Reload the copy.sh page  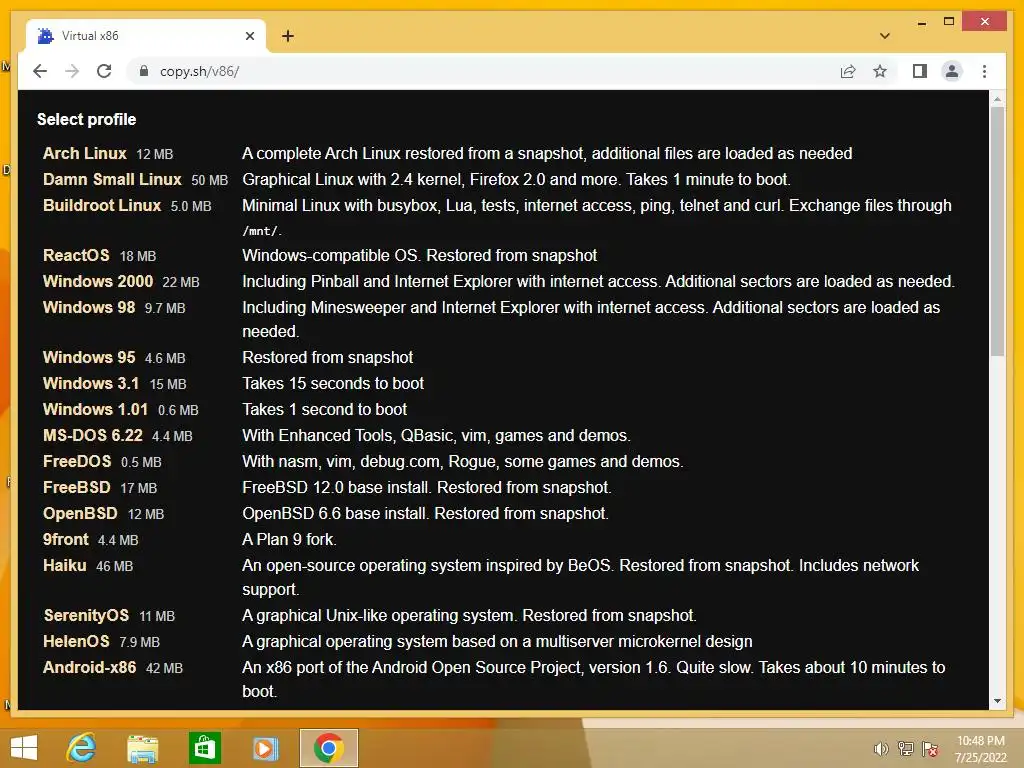coord(104,71)
